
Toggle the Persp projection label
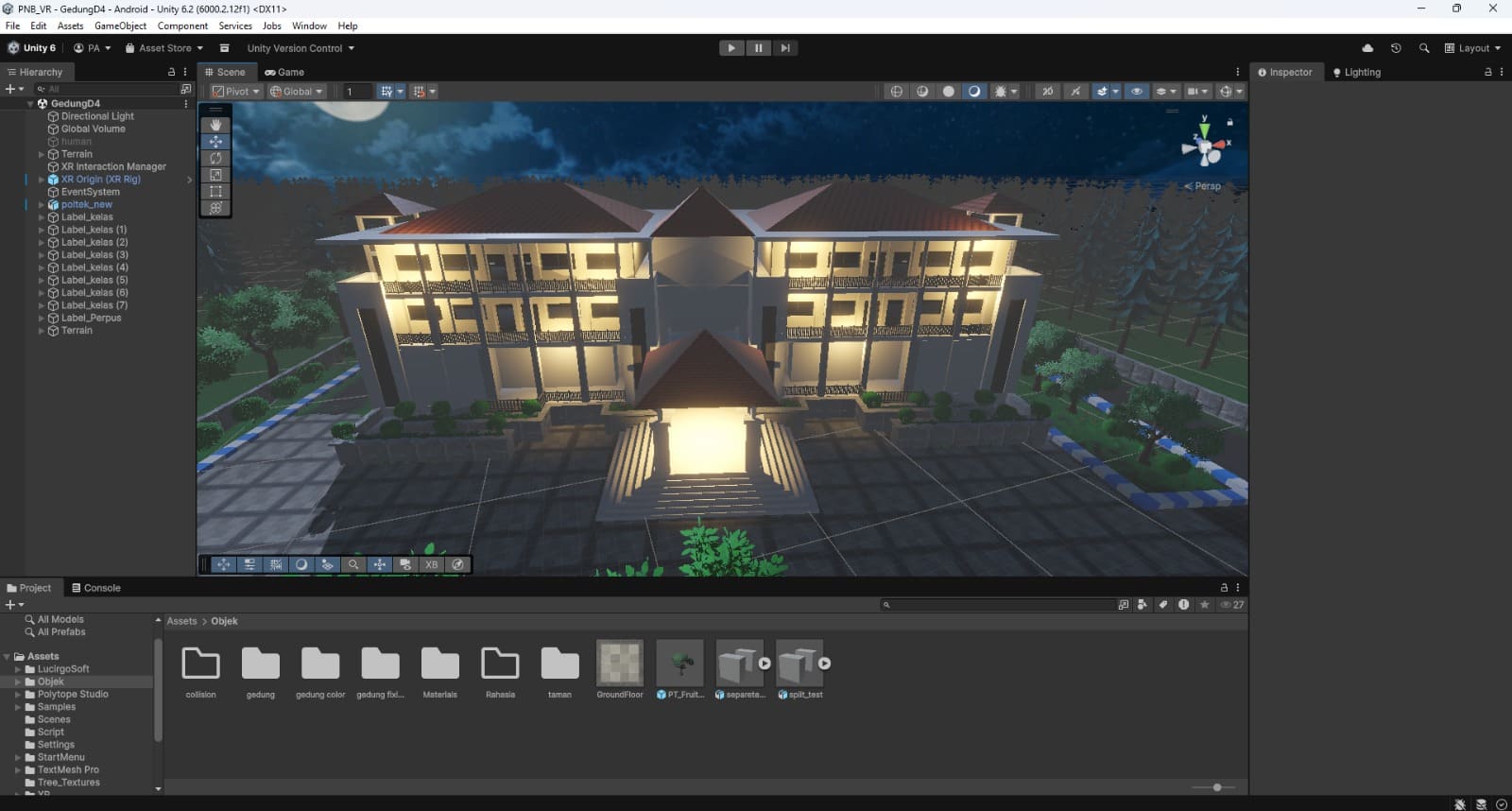(1203, 186)
